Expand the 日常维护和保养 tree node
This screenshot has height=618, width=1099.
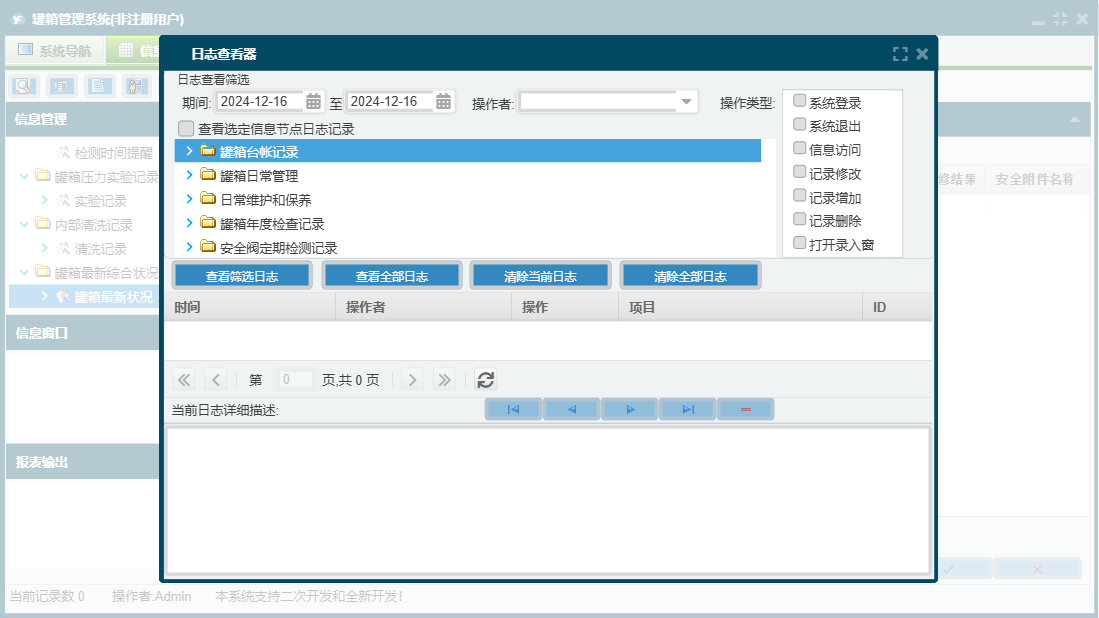189,199
